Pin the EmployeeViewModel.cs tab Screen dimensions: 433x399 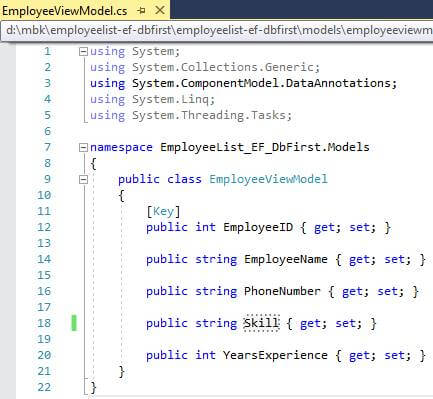(141, 11)
